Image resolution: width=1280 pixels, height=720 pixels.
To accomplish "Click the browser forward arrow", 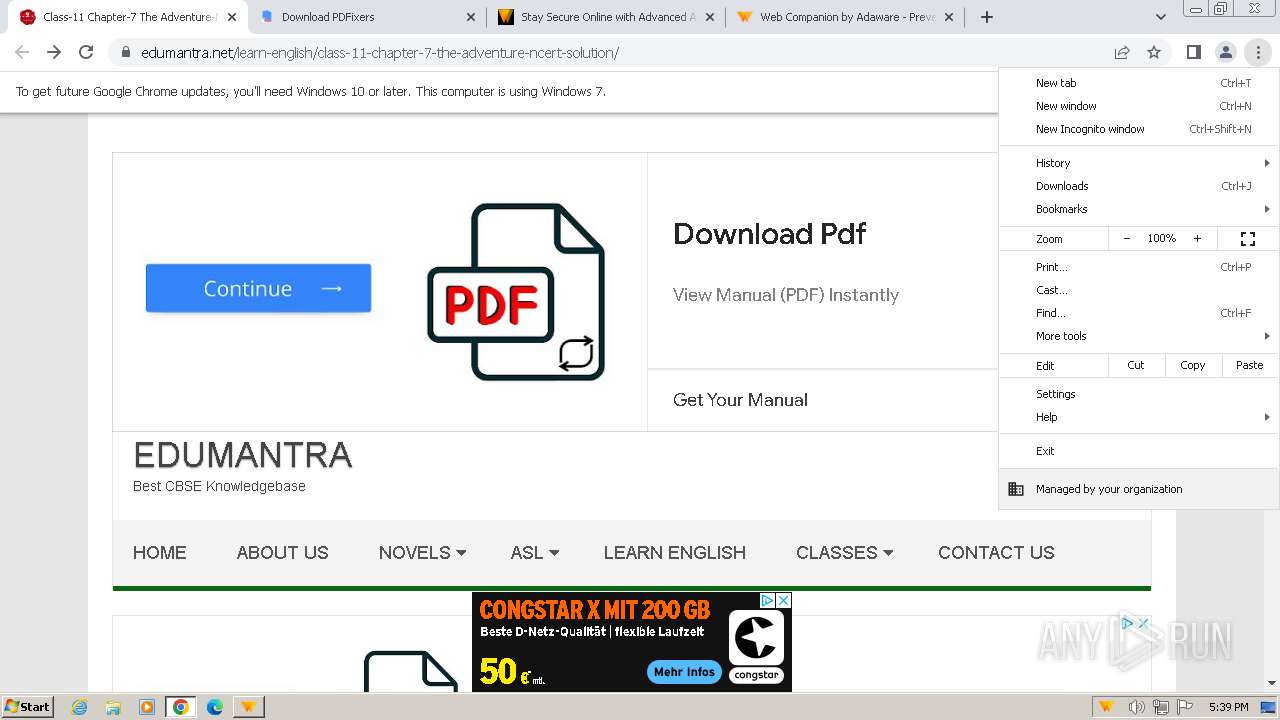I will coord(54,52).
